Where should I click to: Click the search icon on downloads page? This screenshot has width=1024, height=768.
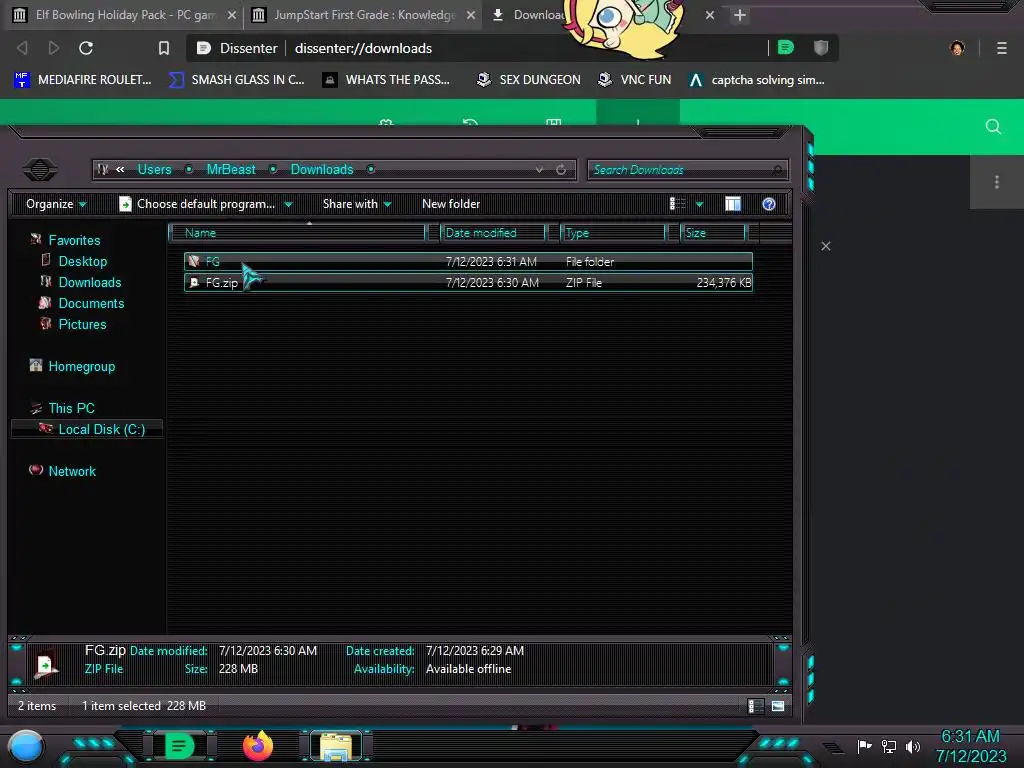[x=993, y=127]
